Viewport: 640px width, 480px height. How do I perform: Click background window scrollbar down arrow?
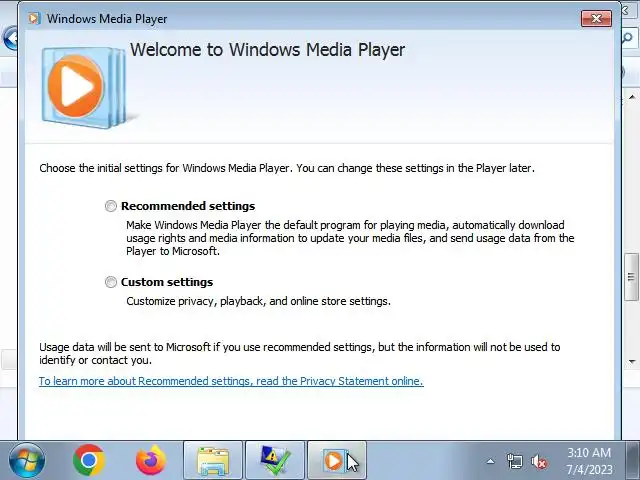tap(632, 362)
